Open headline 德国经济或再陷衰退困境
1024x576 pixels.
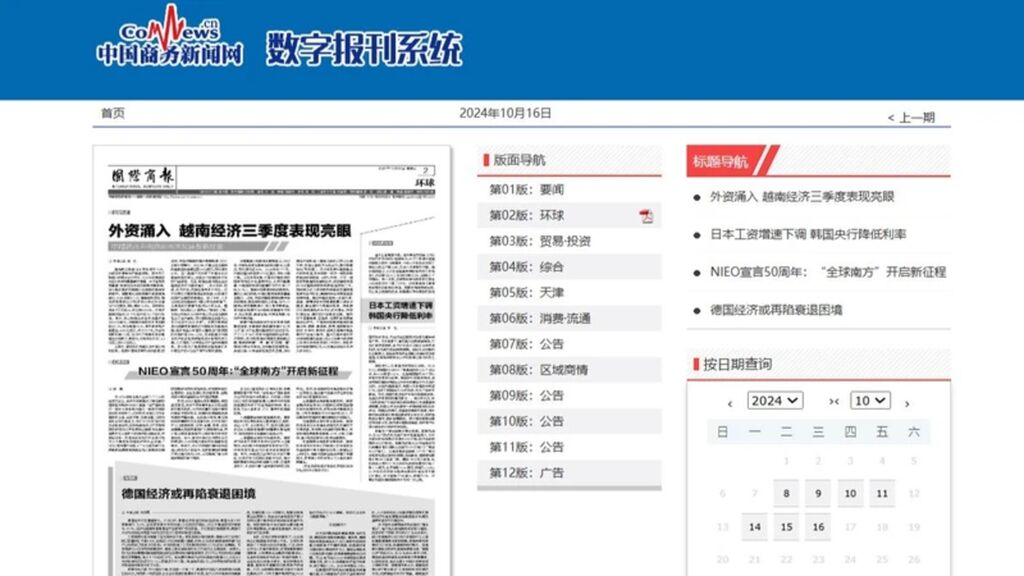pyautogui.click(x=776, y=310)
